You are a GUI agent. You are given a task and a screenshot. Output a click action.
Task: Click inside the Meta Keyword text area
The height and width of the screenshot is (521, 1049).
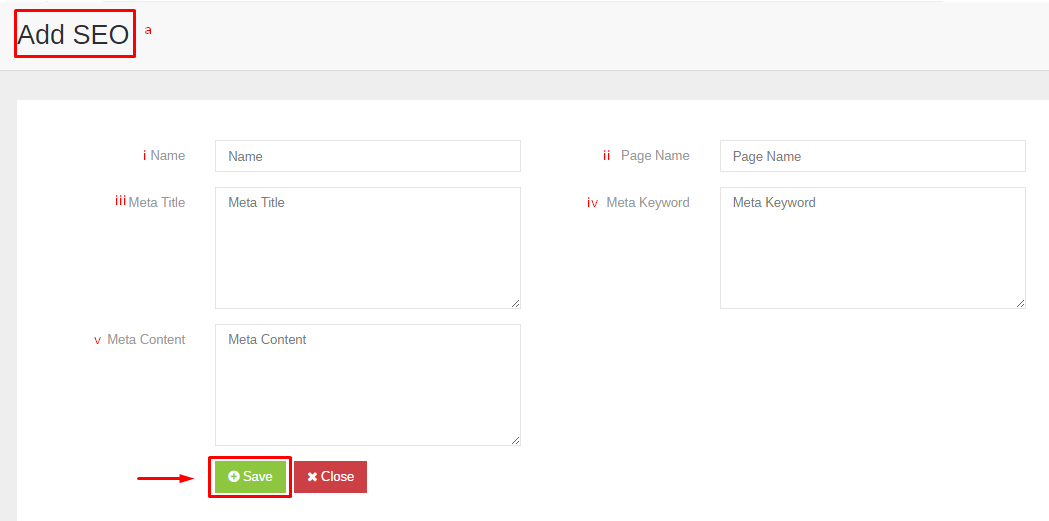point(872,248)
